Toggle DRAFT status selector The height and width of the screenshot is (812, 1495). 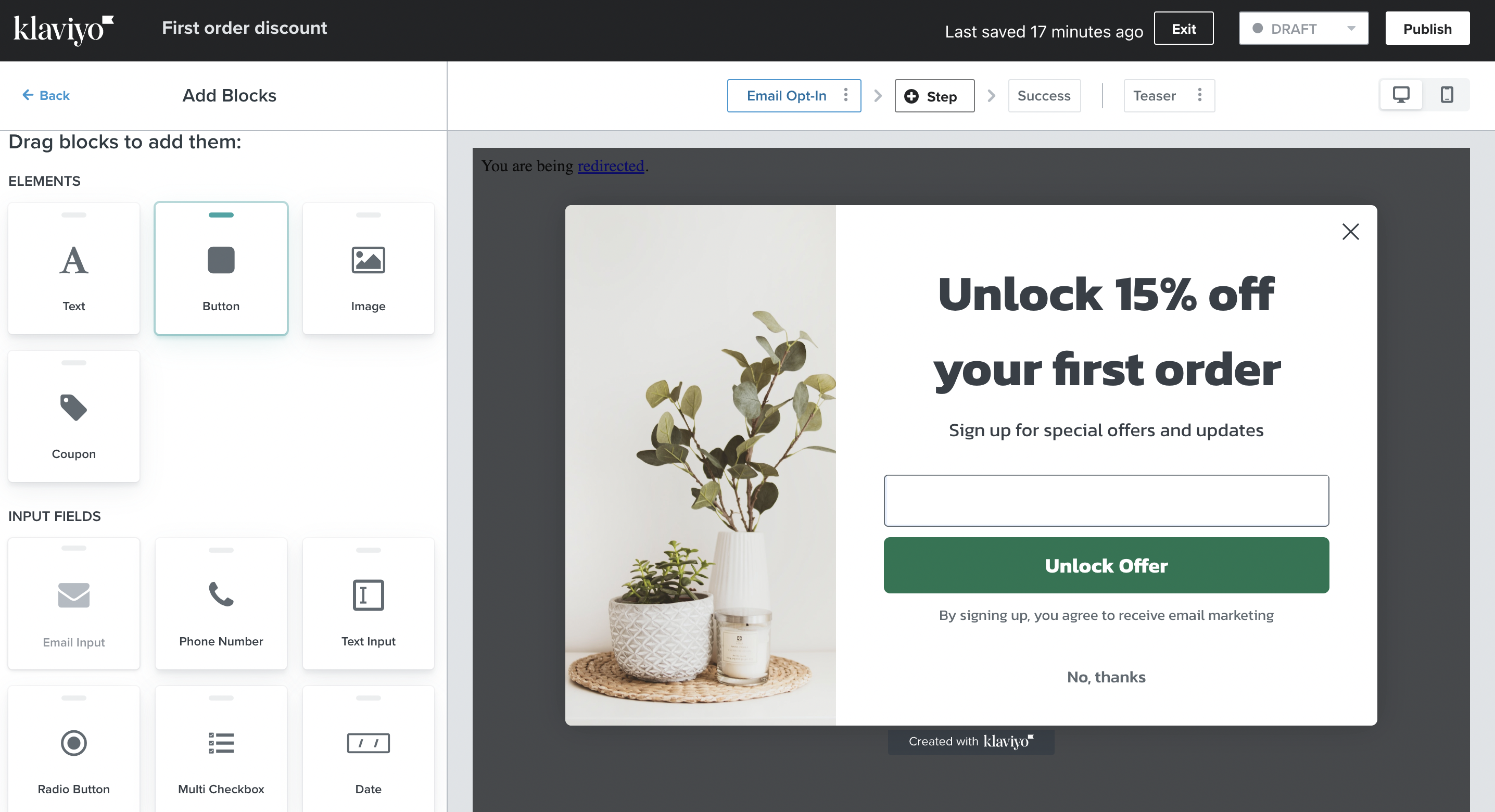click(x=1302, y=28)
